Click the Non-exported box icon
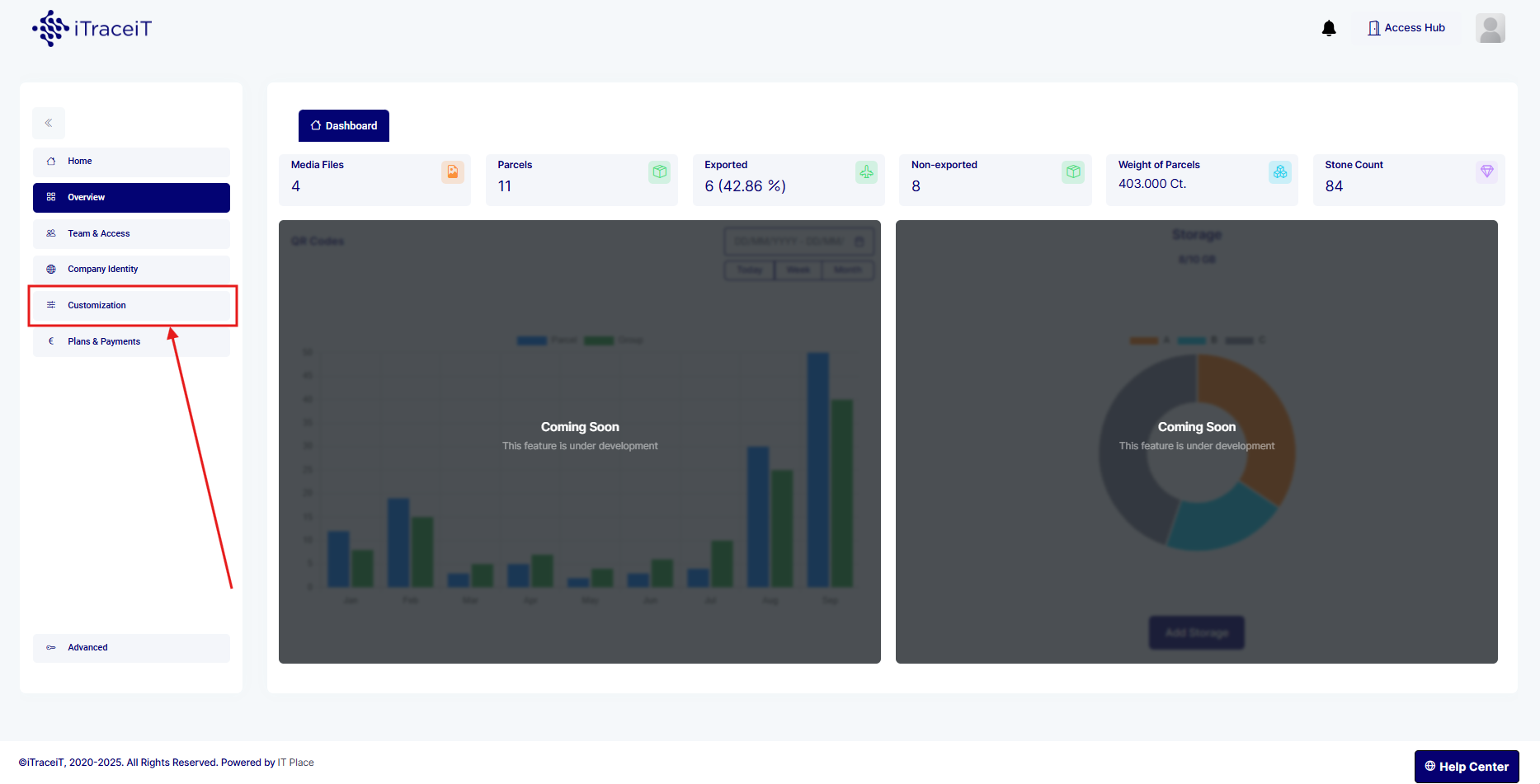Image resolution: width=1540 pixels, height=784 pixels. click(x=1072, y=171)
